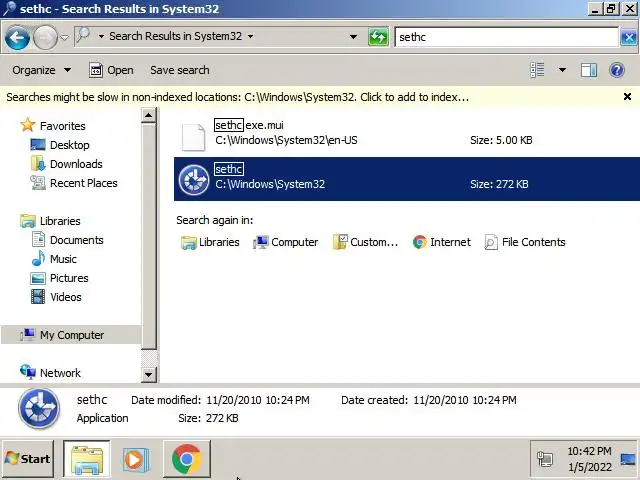Click the greyed Forward arrow button
Screen dimensions: 640x480
click(45, 37)
